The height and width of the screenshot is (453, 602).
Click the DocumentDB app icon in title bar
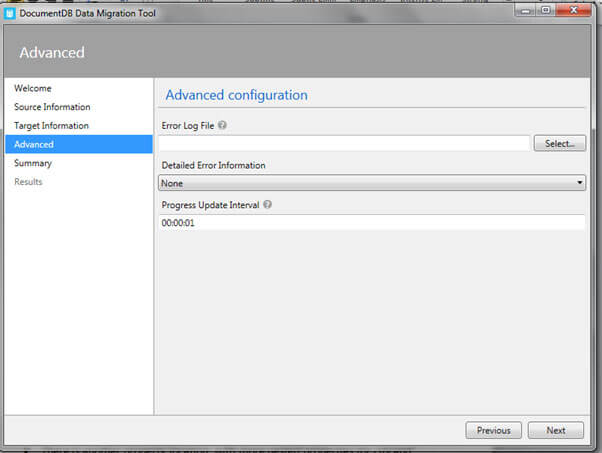[x=10, y=13]
